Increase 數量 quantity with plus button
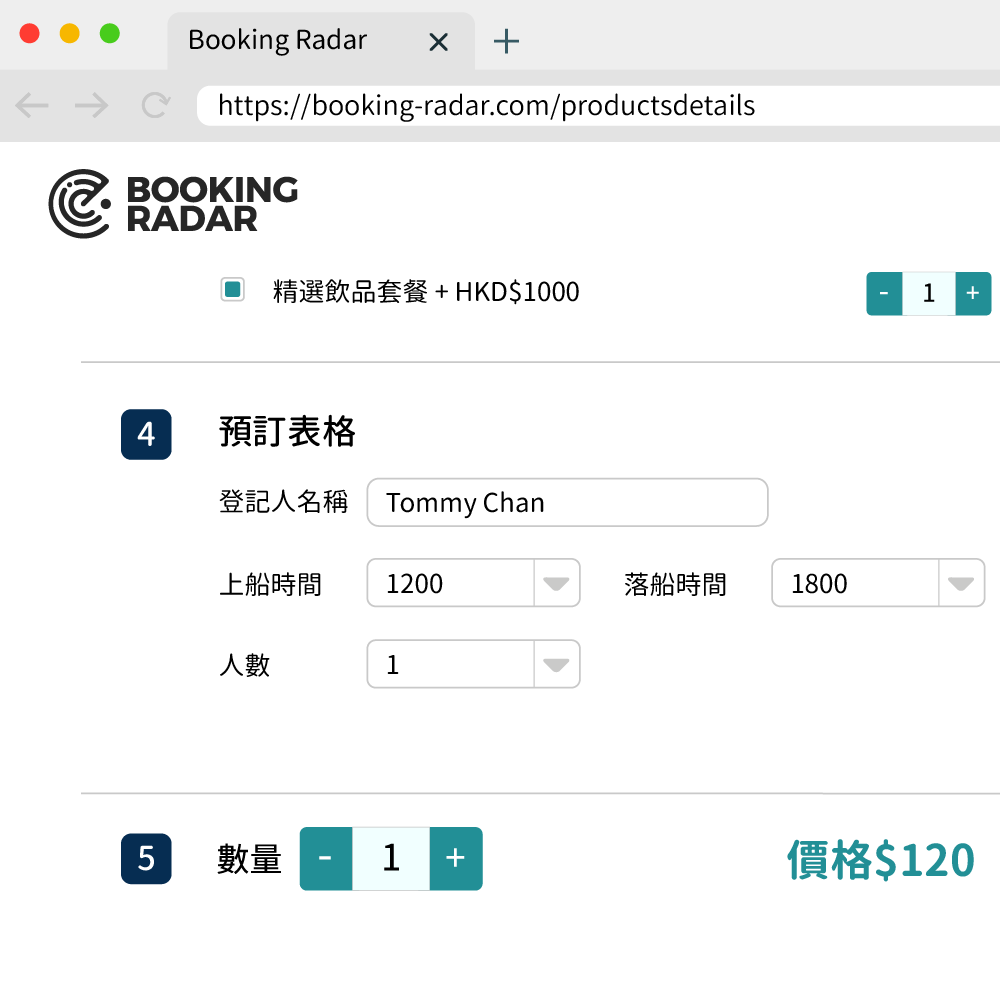The image size is (1000, 1000). [x=456, y=858]
